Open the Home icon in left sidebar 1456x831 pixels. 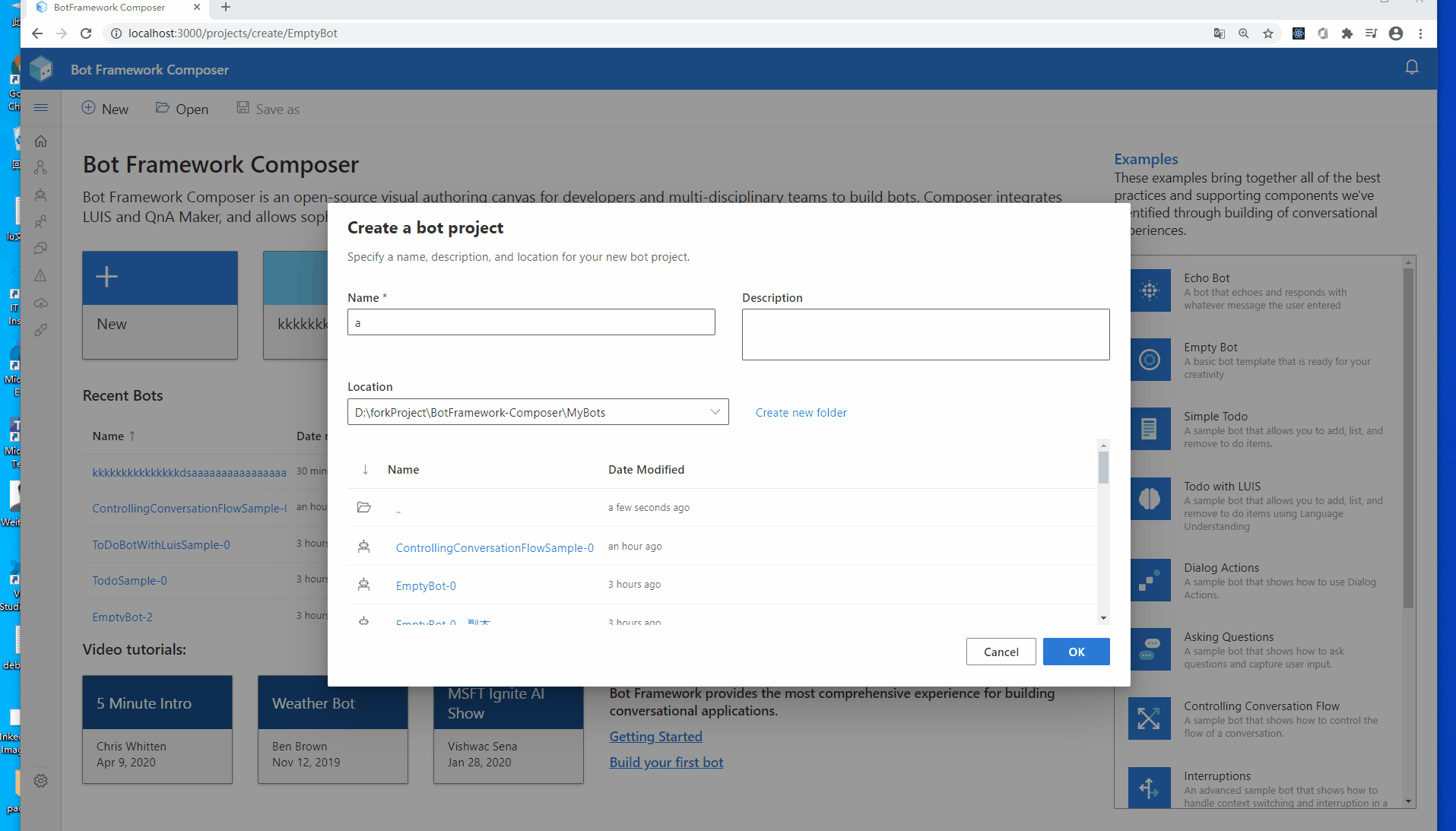[41, 141]
